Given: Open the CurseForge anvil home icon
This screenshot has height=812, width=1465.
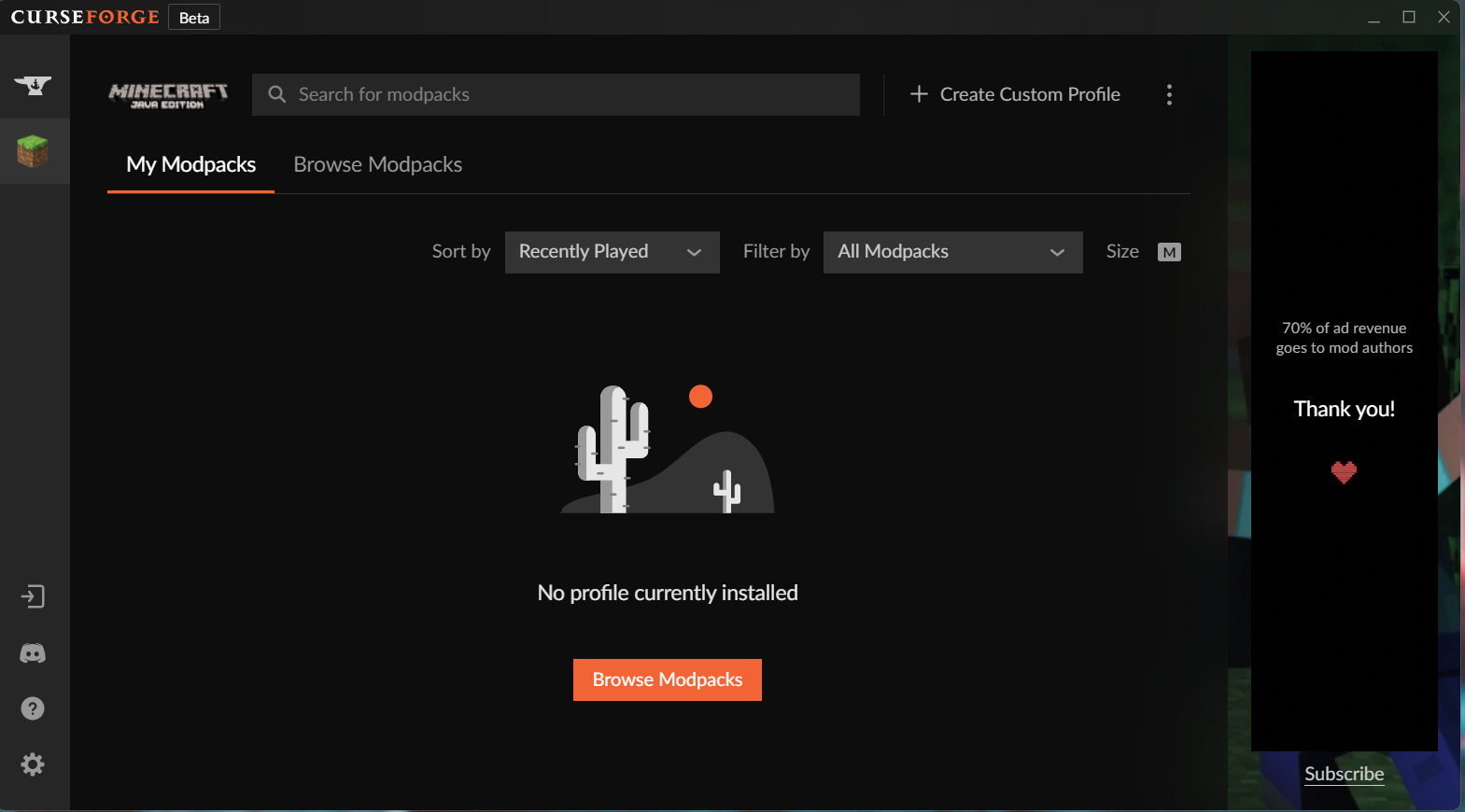Looking at the screenshot, I should coord(33,85).
